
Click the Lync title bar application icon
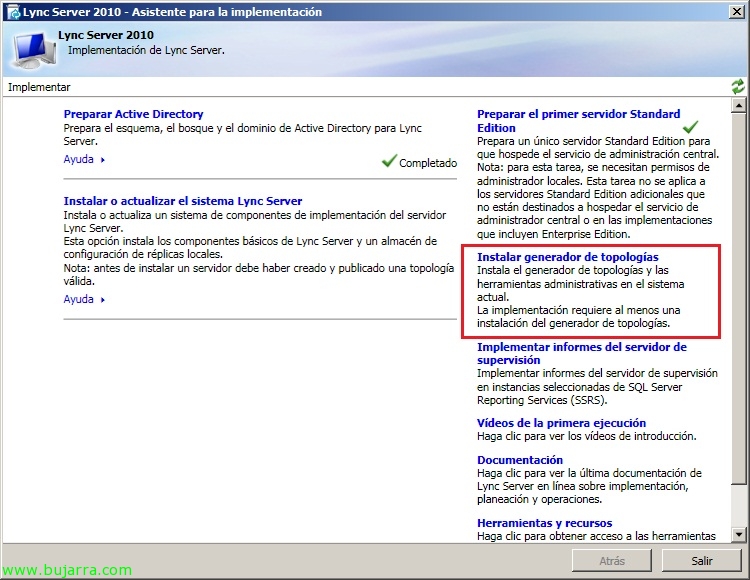pos(13,12)
